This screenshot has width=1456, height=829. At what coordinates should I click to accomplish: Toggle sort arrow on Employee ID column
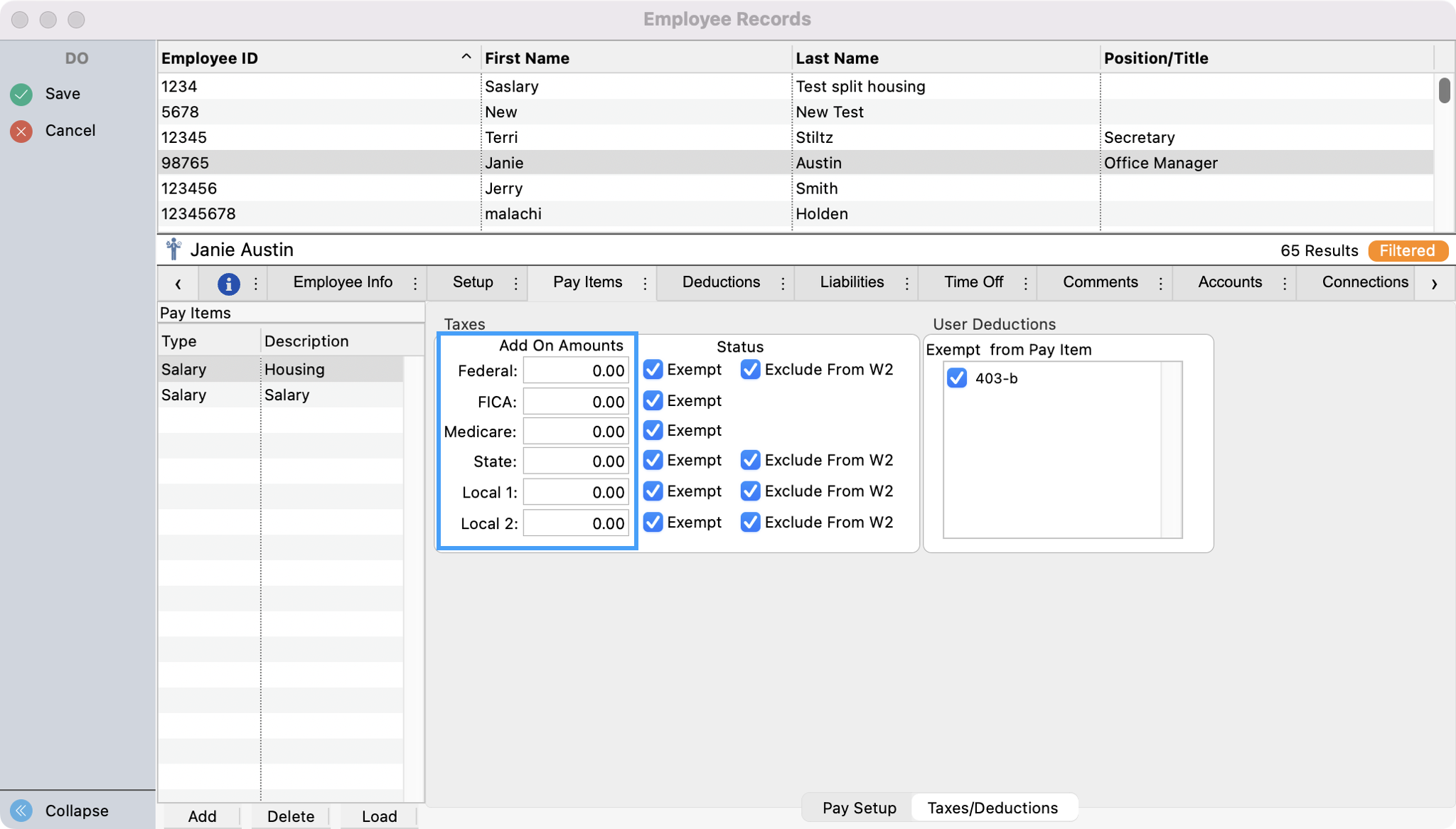466,57
